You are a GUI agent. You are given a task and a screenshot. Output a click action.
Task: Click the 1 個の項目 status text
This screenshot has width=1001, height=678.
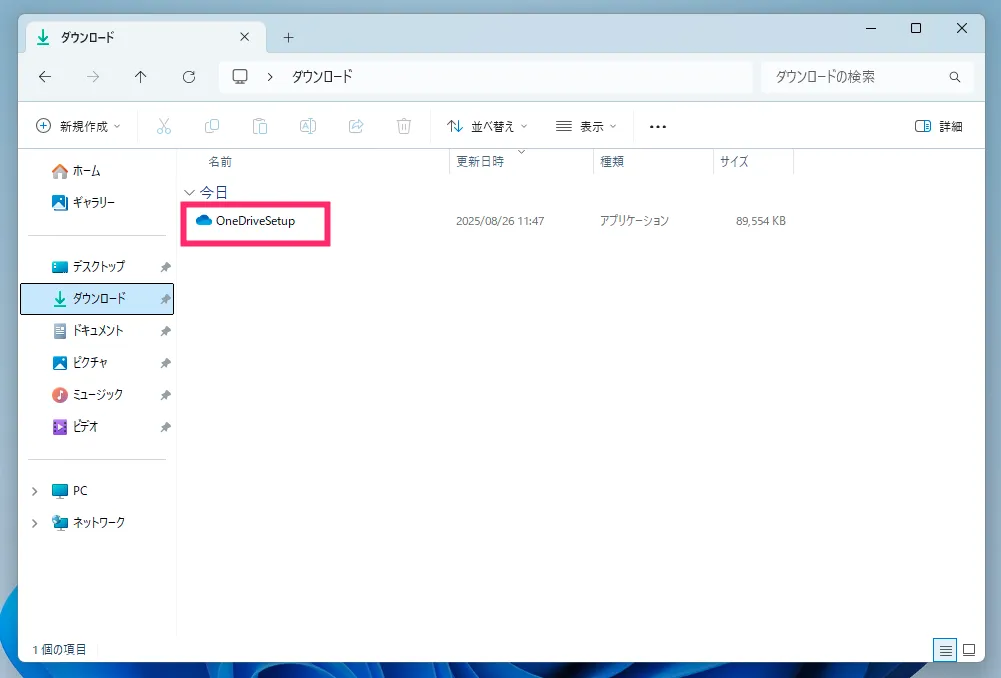coord(59,650)
